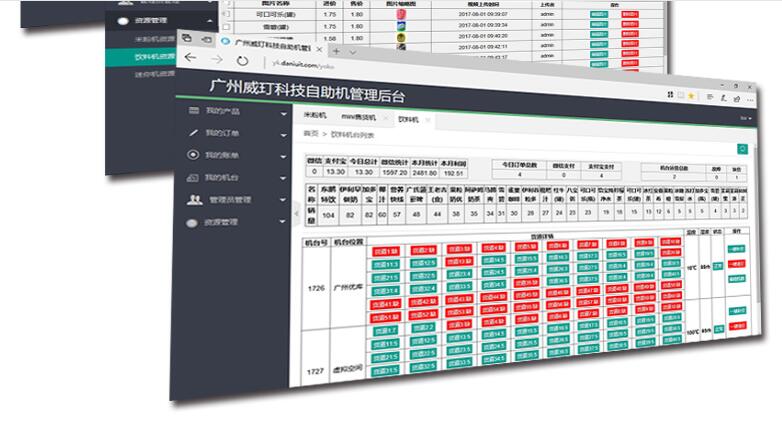Collapse 资源管理 arrow in back window
Image resolution: width=782 pixels, height=426 pixels.
click(210, 21)
